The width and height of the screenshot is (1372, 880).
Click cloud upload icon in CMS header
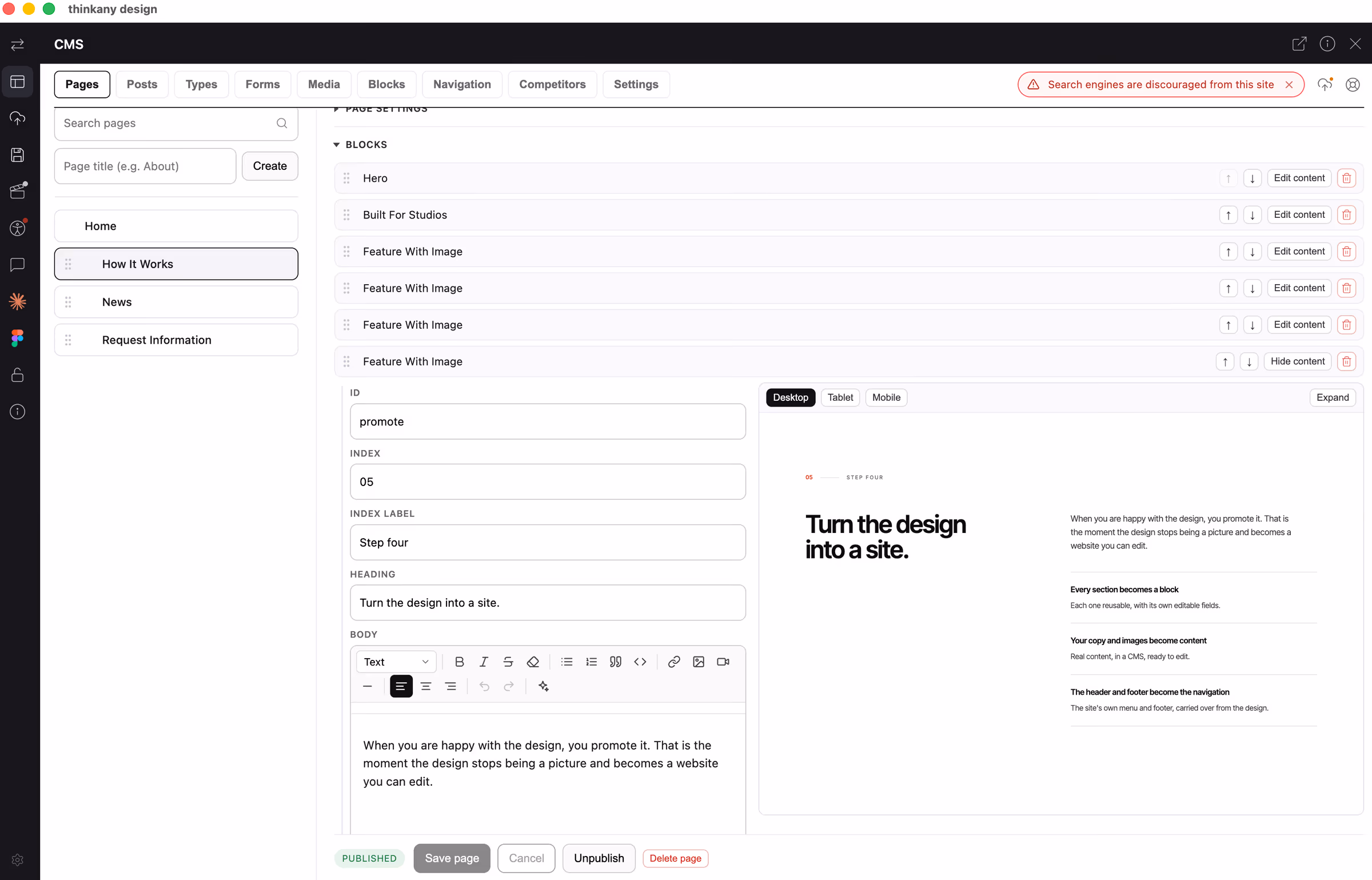coord(1325,85)
